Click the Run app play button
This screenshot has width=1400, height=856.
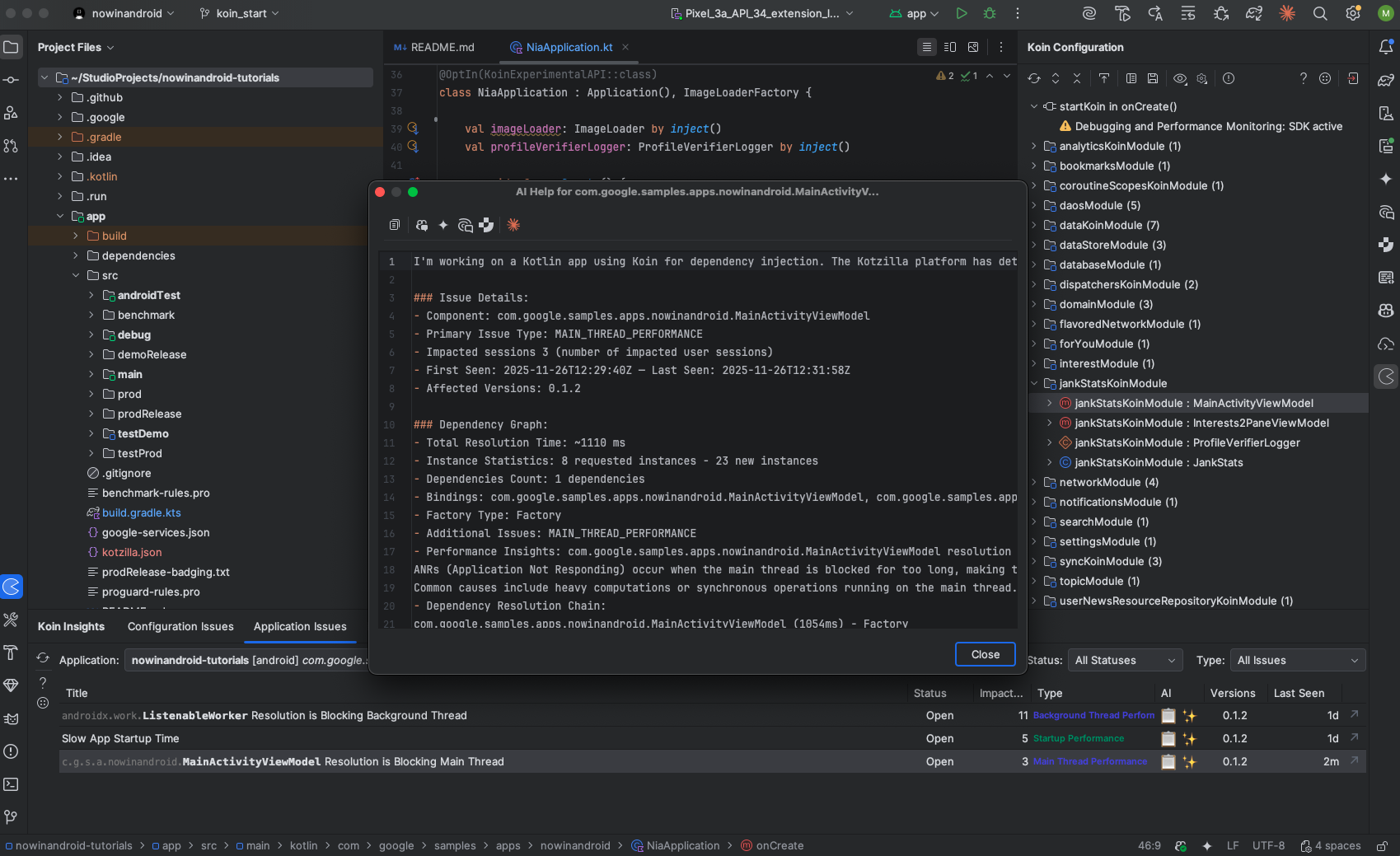pos(961,13)
